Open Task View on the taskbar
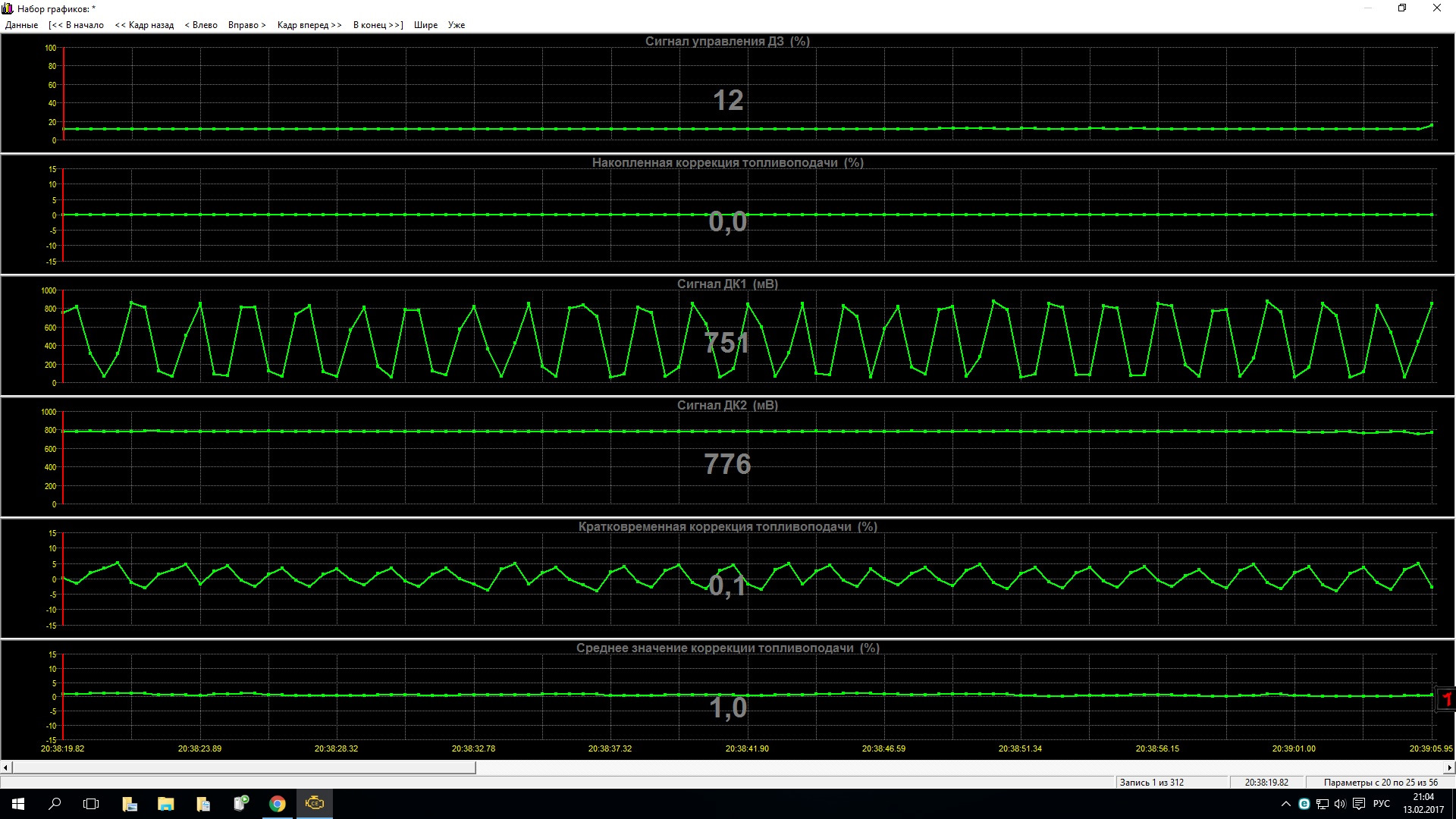 click(91, 804)
